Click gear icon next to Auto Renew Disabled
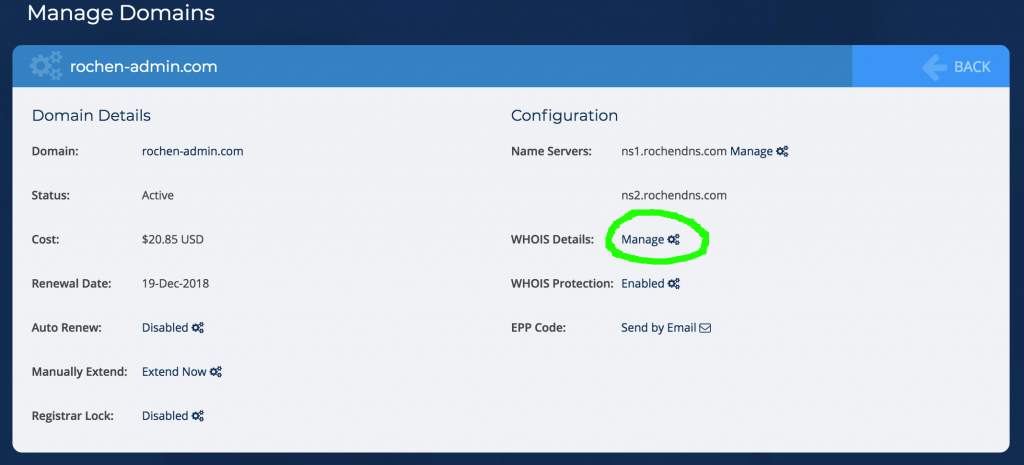The height and width of the screenshot is (465, 1024). point(198,328)
